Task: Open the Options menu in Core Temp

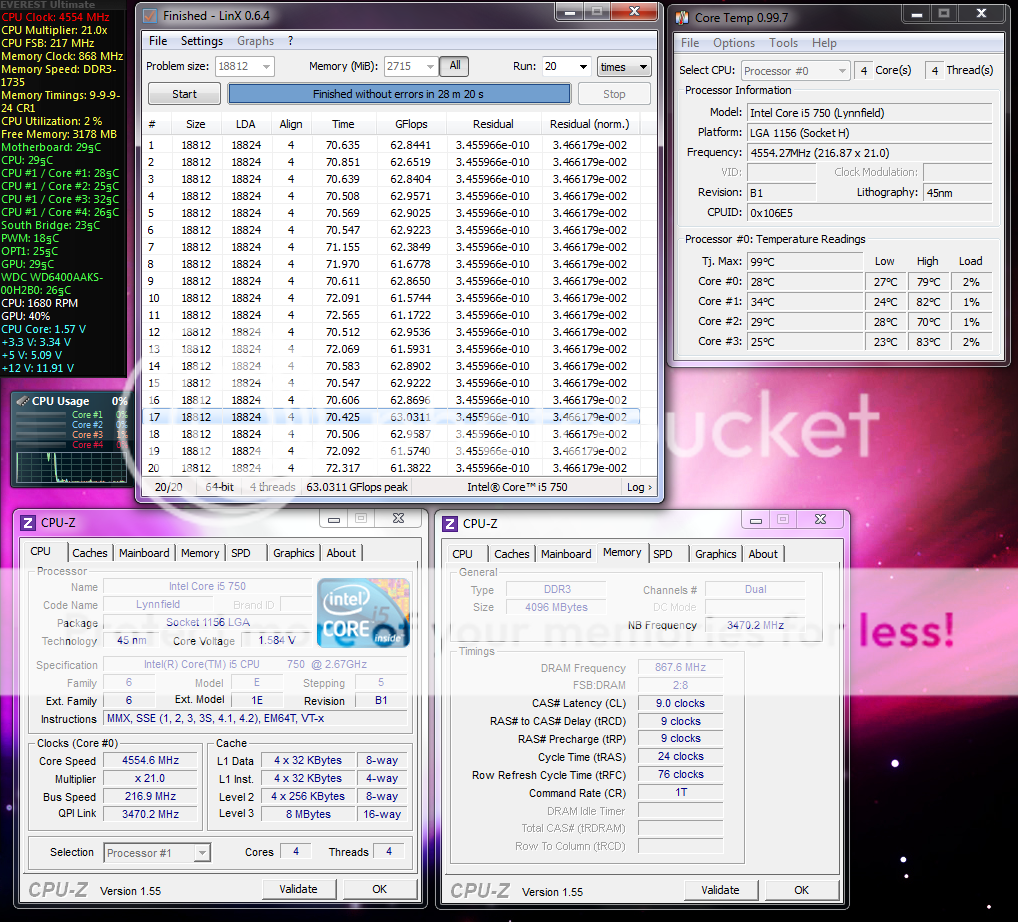Action: 733,43
